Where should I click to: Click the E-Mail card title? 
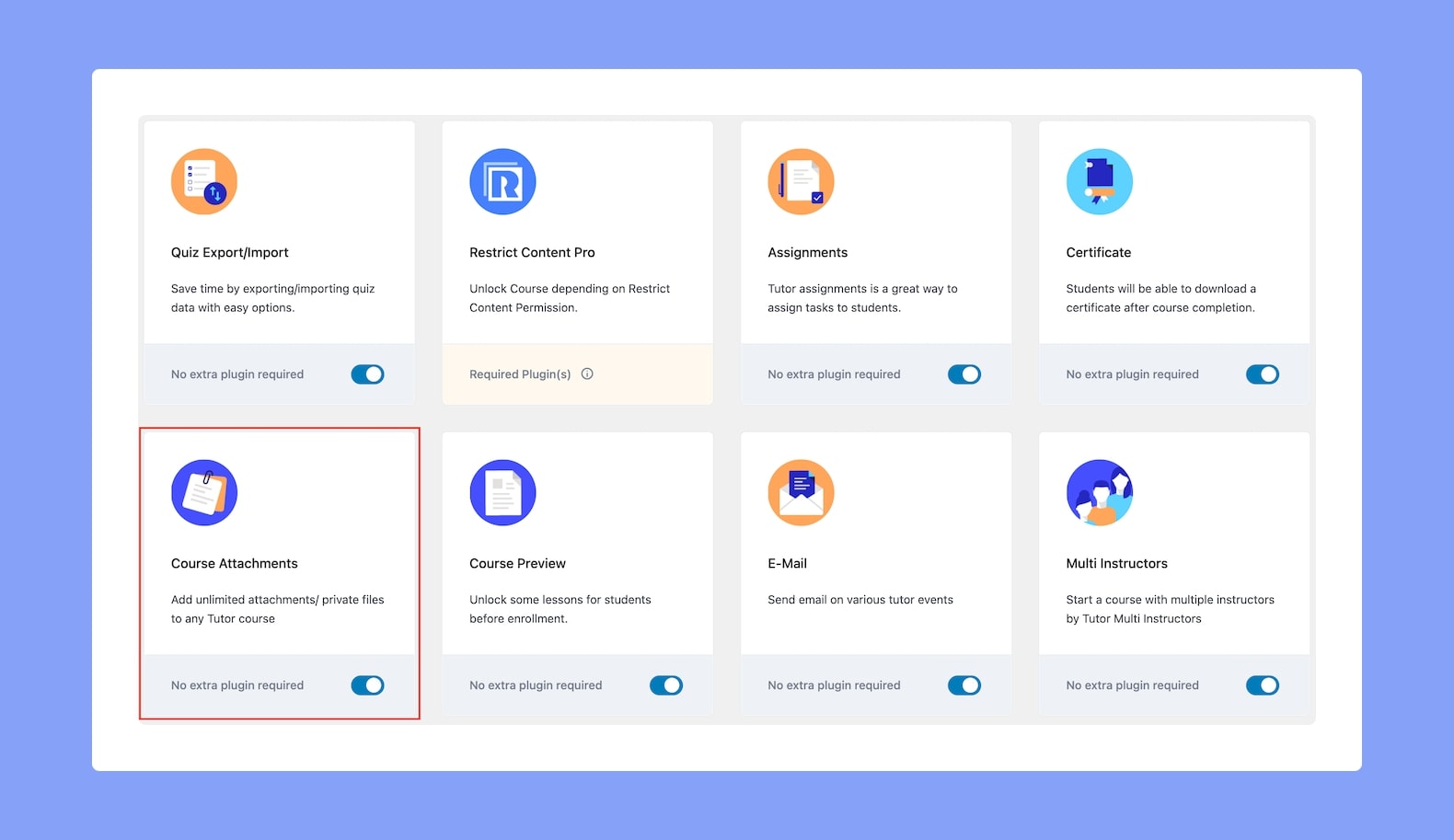(787, 563)
